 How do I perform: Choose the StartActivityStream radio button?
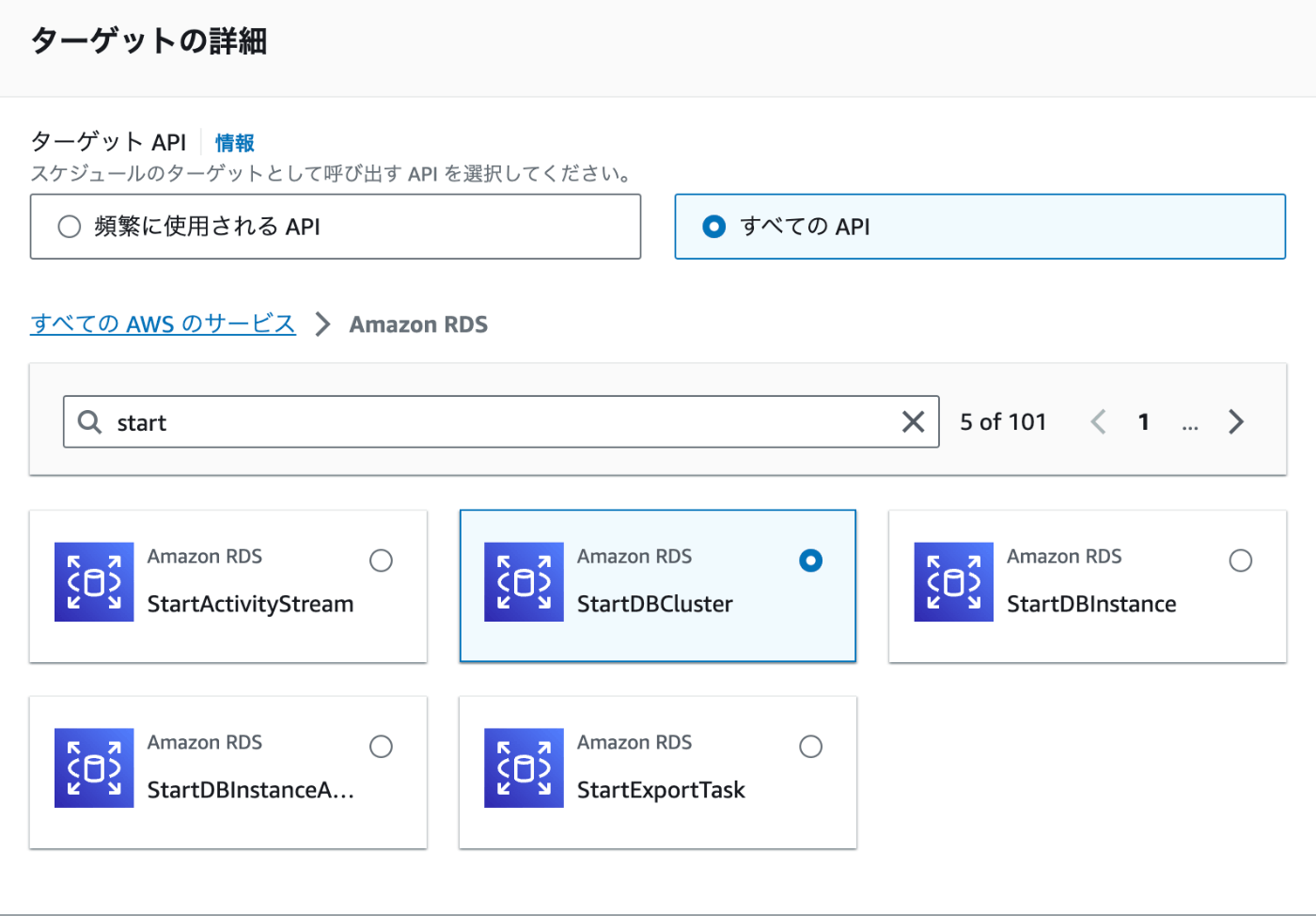tap(381, 561)
